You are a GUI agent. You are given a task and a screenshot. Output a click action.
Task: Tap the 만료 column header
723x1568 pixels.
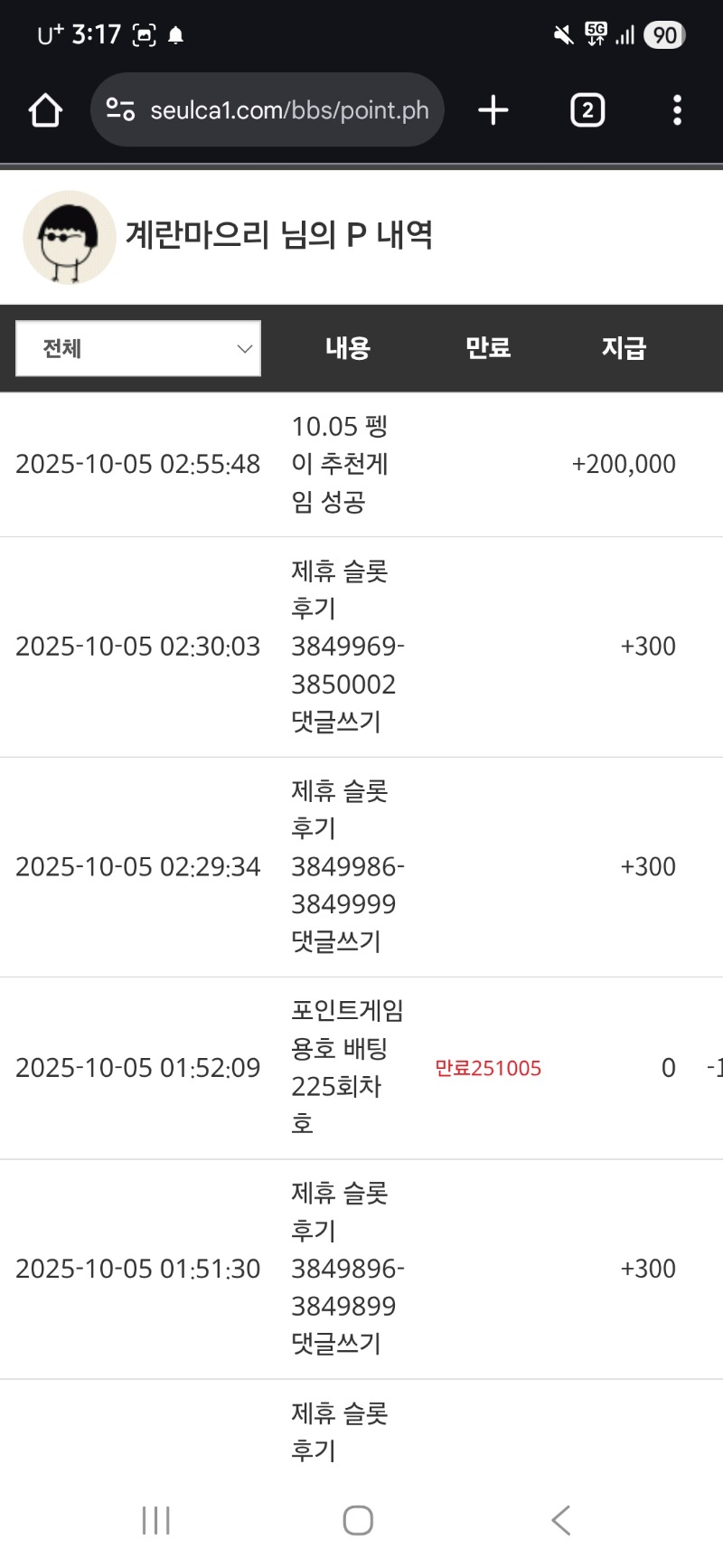pos(488,348)
